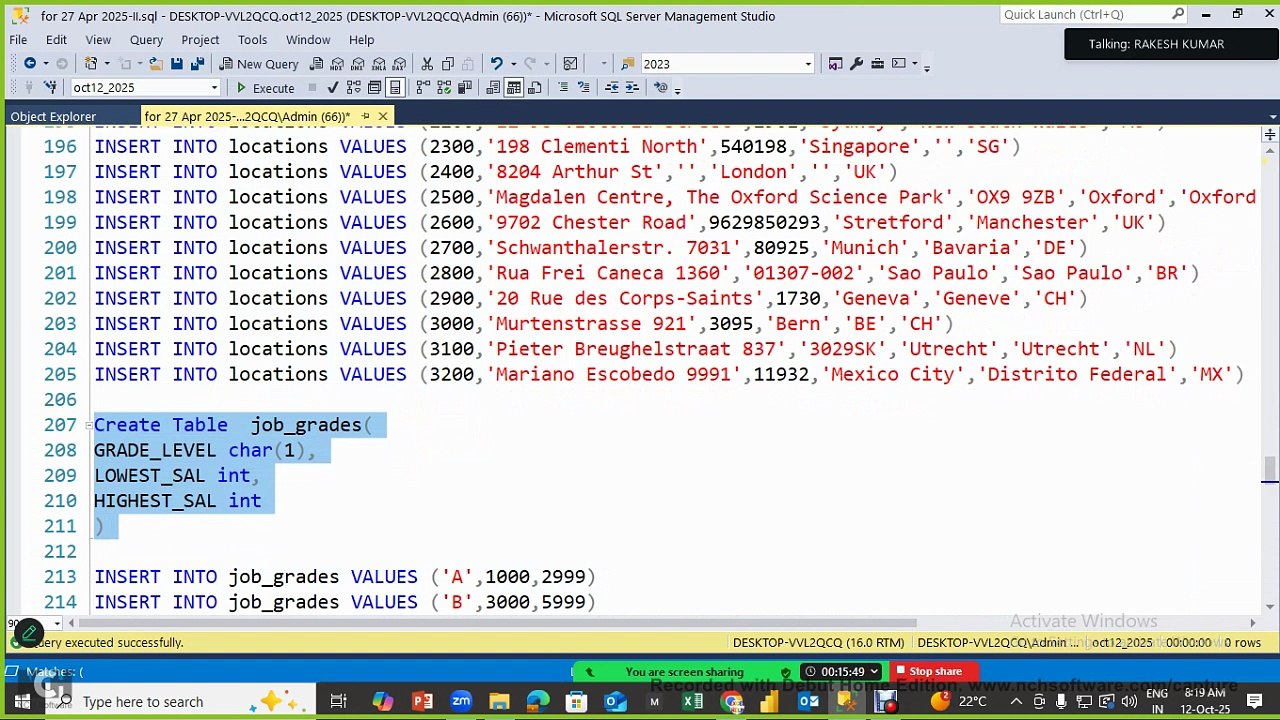The image size is (1280, 720).
Task: Open the Query menu
Action: coord(146,39)
